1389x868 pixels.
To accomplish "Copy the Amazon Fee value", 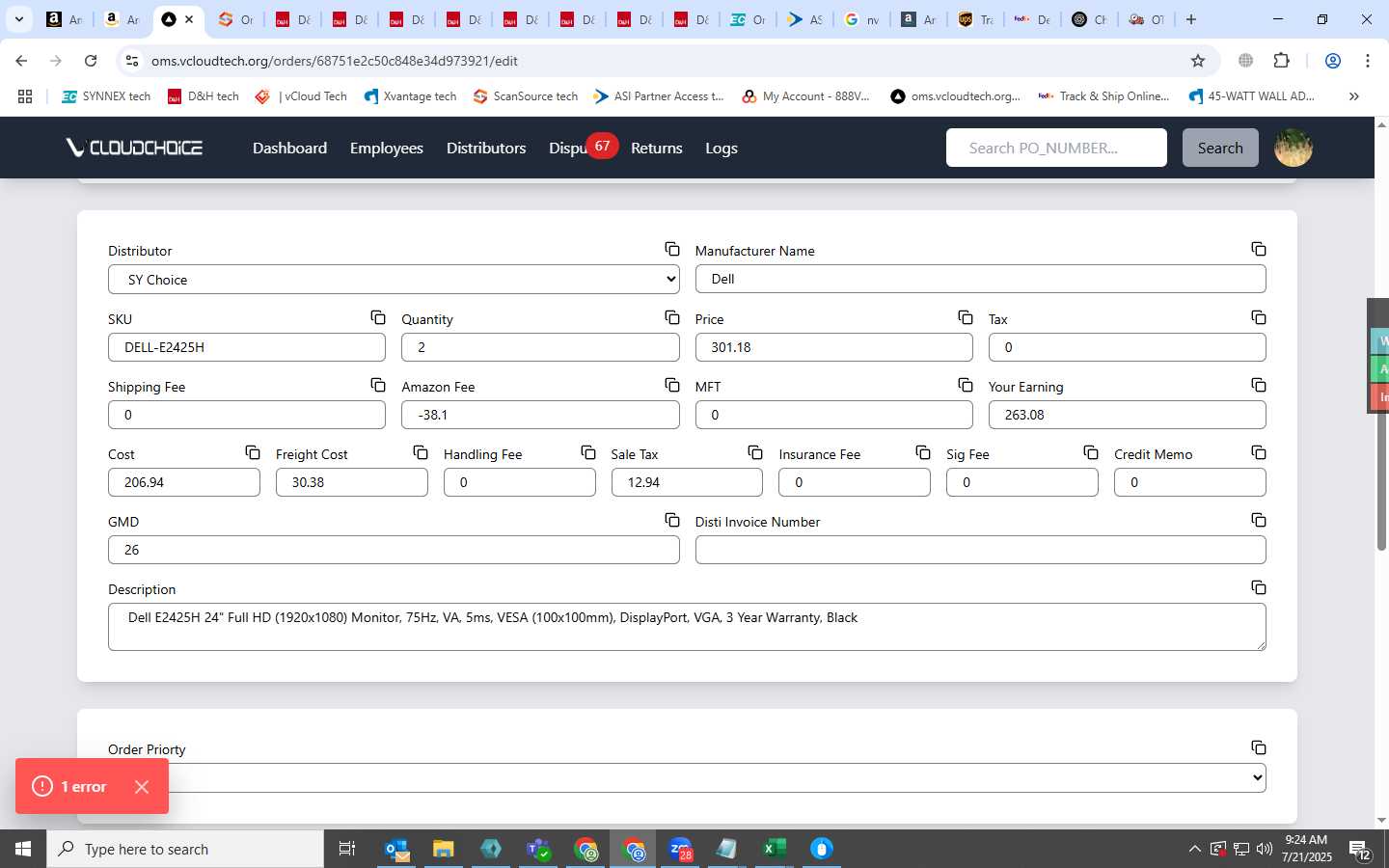I will coord(672,385).
